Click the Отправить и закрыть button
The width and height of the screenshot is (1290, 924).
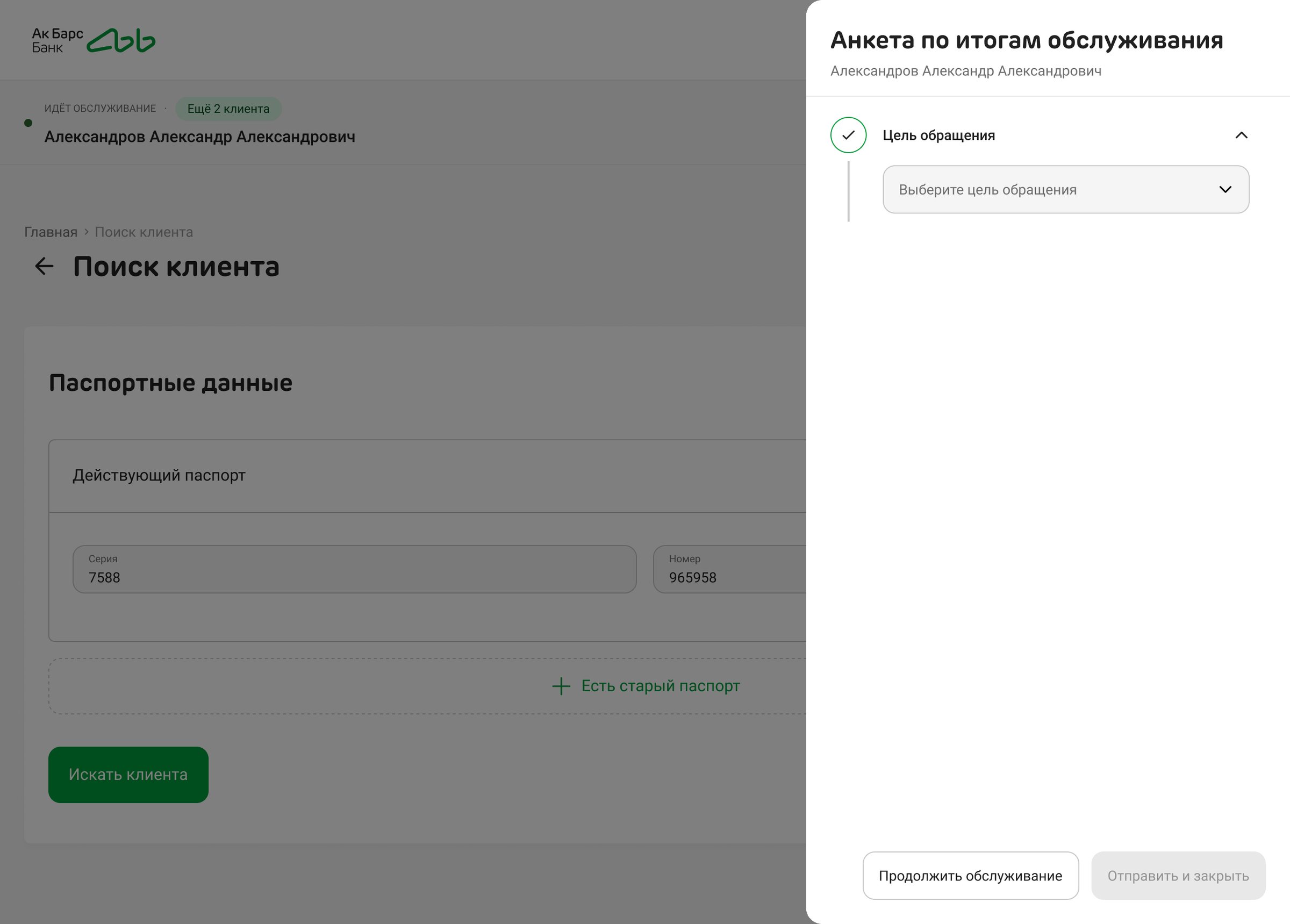1178,876
